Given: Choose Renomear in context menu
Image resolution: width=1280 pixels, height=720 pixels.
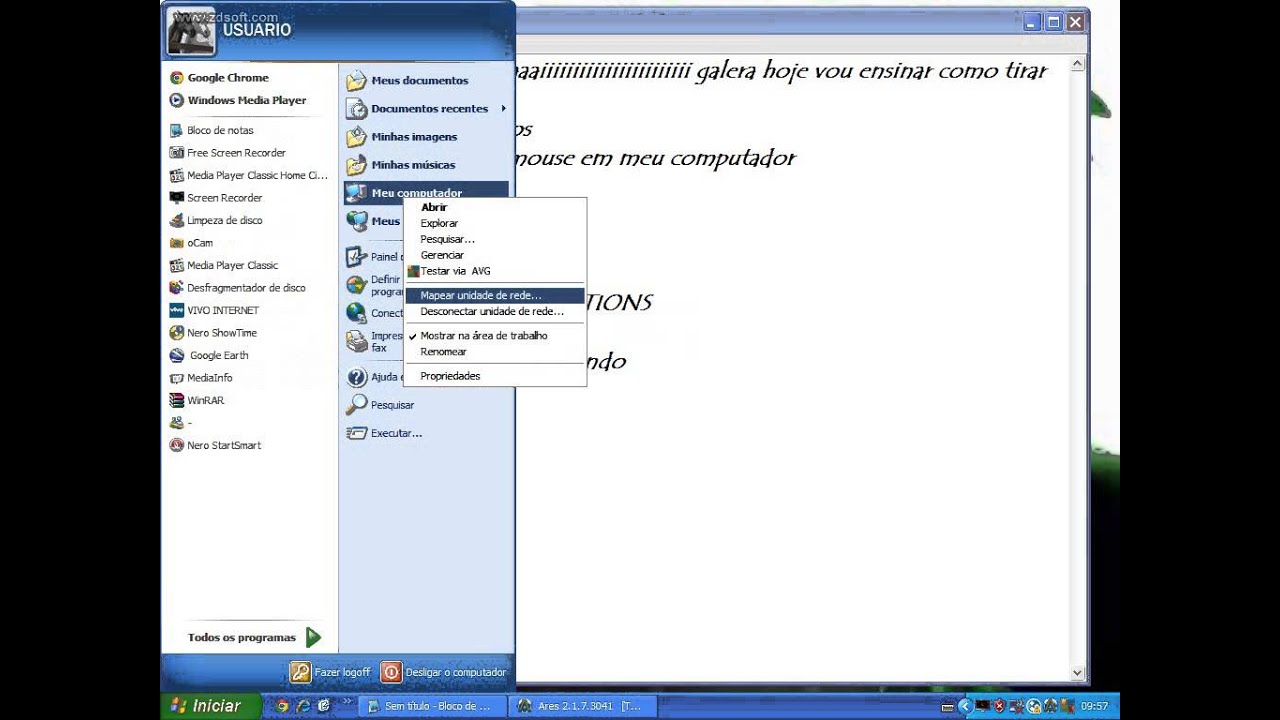Looking at the screenshot, I should pos(495,352).
